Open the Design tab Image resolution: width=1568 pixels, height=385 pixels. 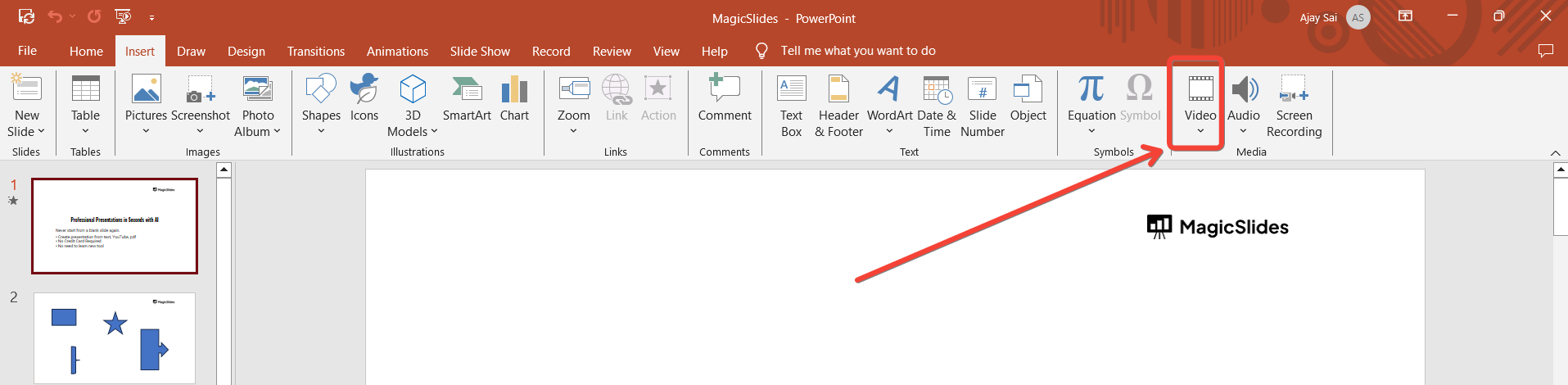246,51
